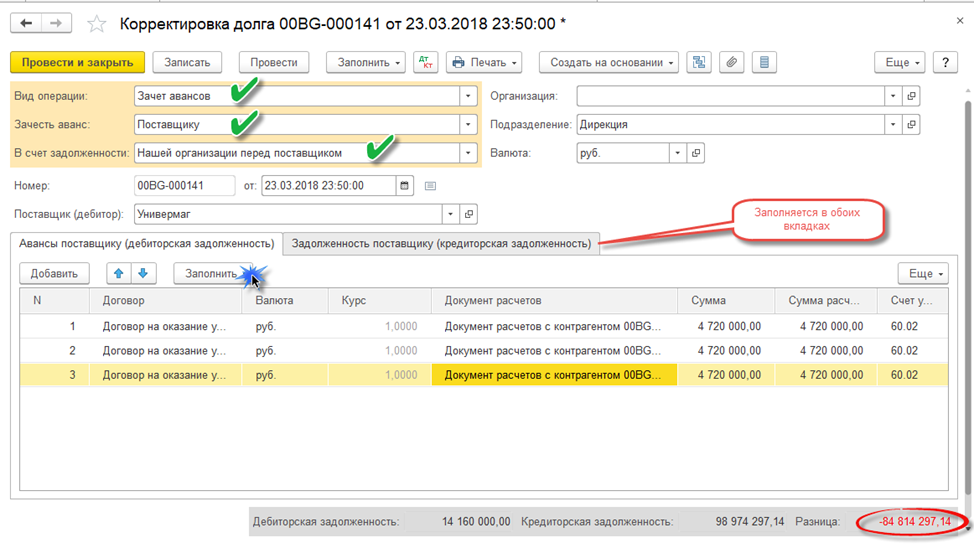
Task: Move the selected row up with arrow
Action: 119,273
